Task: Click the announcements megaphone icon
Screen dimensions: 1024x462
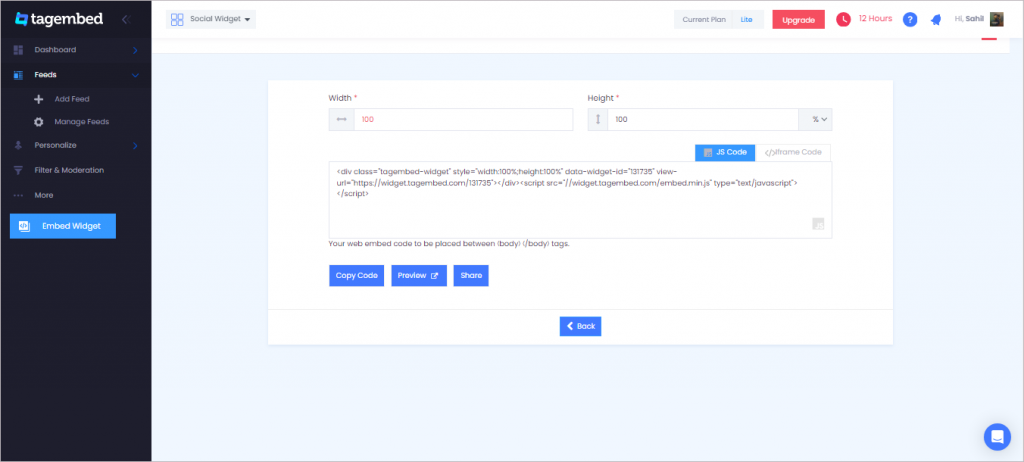Action: 936,20
